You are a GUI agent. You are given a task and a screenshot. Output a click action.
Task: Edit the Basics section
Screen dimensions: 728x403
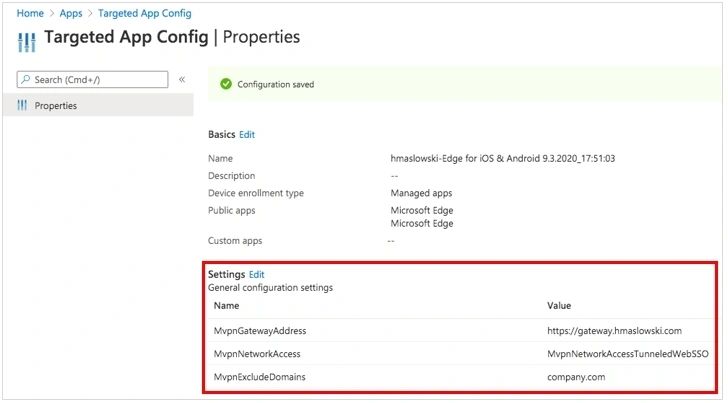click(x=247, y=135)
